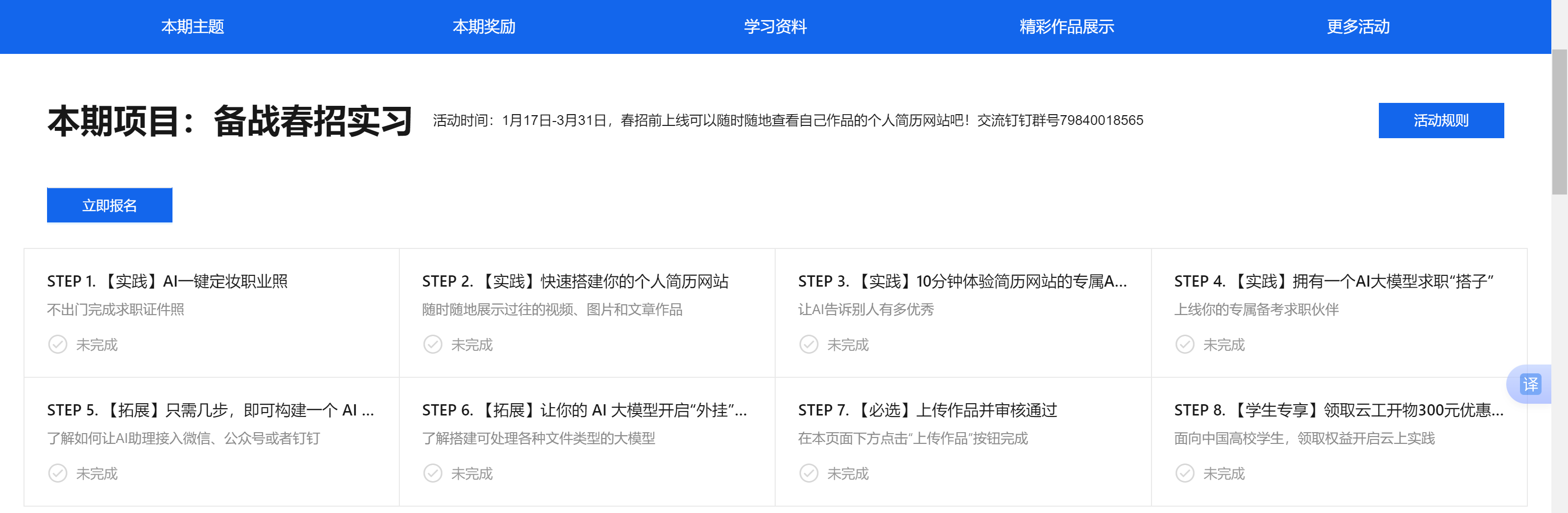
Task: Click the 面向中国高校学生 description
Action: 1304,439
